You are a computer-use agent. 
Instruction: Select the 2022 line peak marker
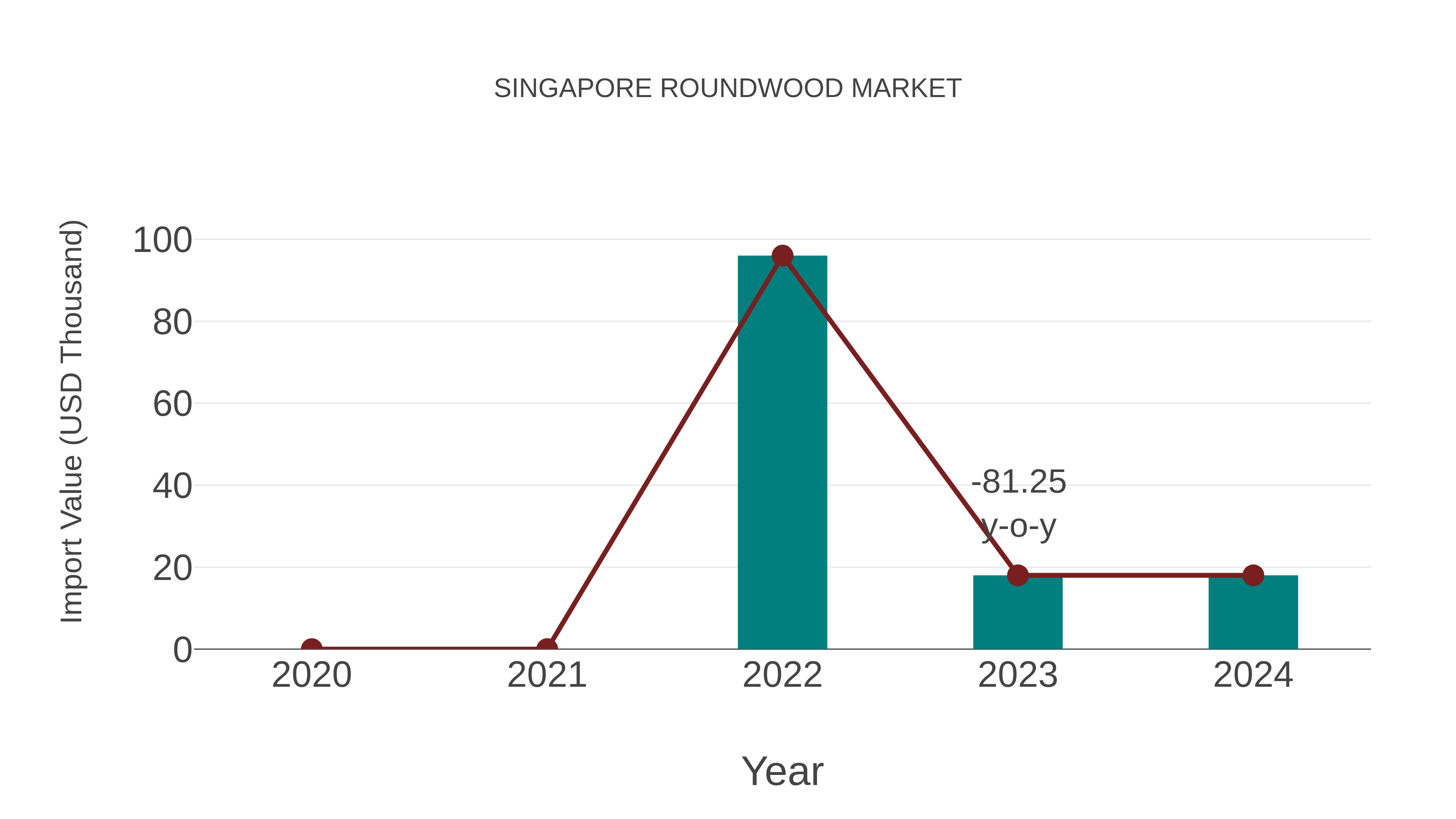(x=782, y=256)
